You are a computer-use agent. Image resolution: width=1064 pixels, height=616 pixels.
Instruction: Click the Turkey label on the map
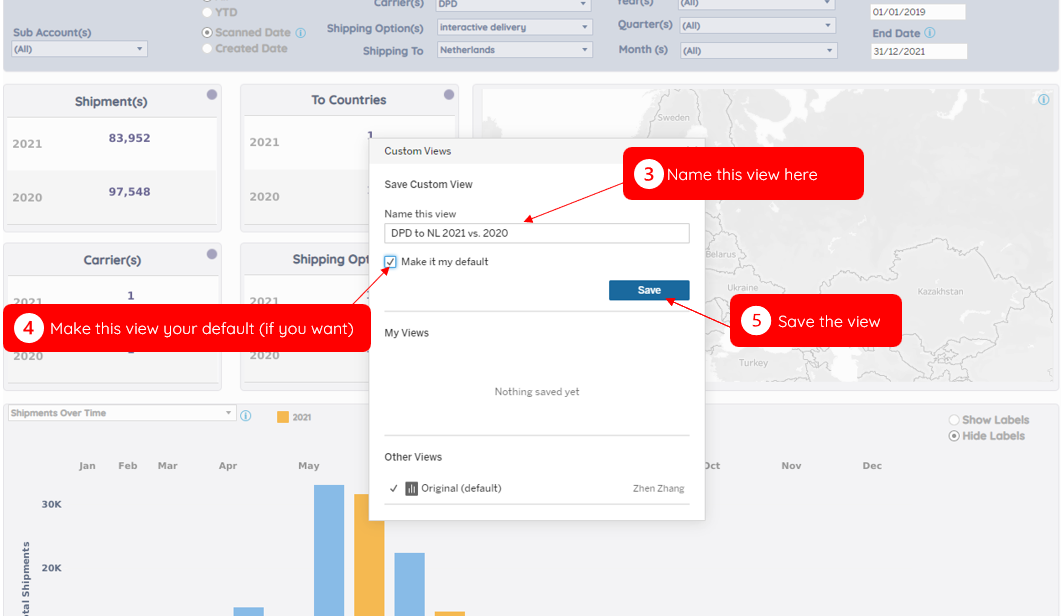[x=753, y=363]
